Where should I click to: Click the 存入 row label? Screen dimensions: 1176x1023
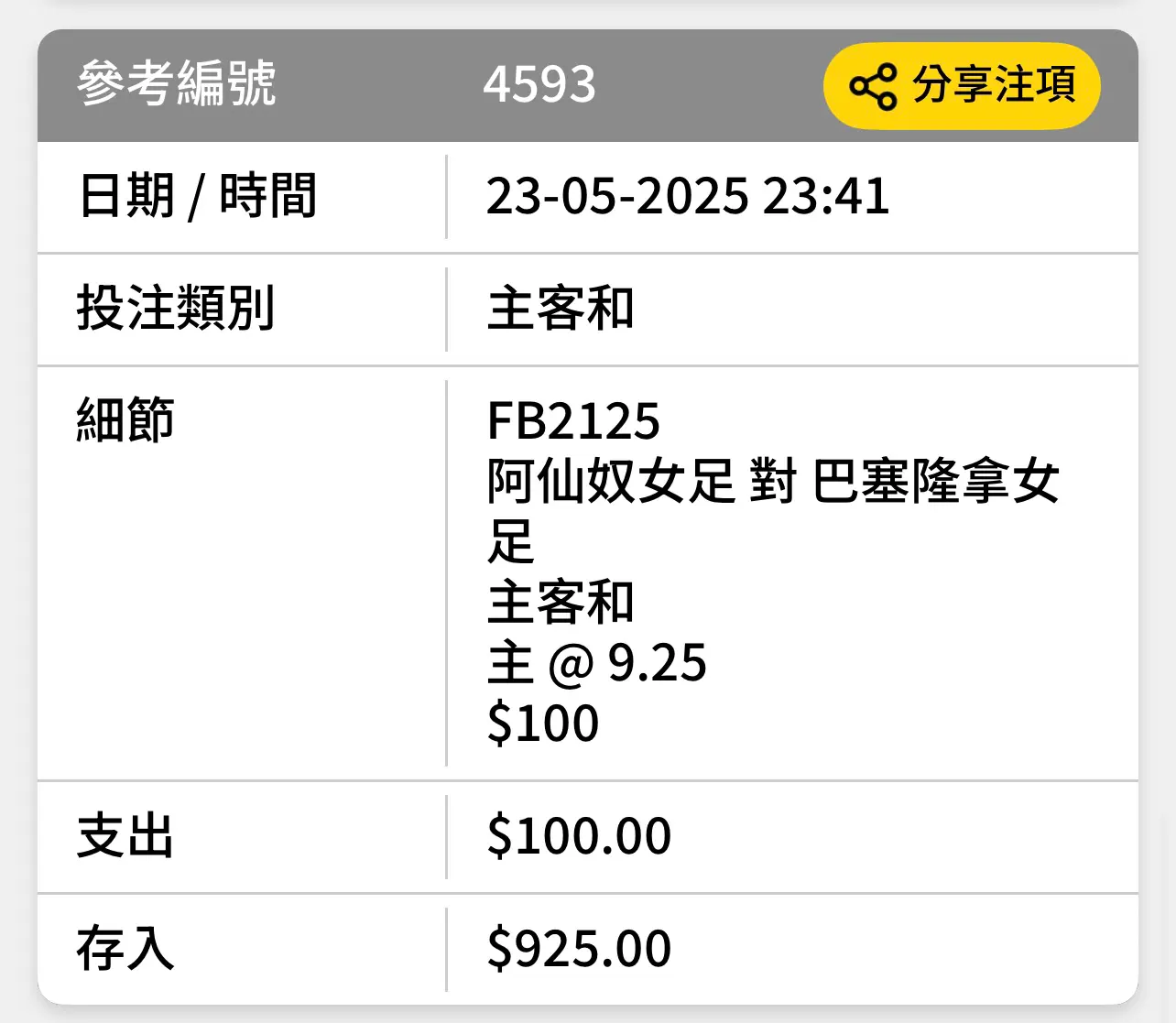point(125,948)
